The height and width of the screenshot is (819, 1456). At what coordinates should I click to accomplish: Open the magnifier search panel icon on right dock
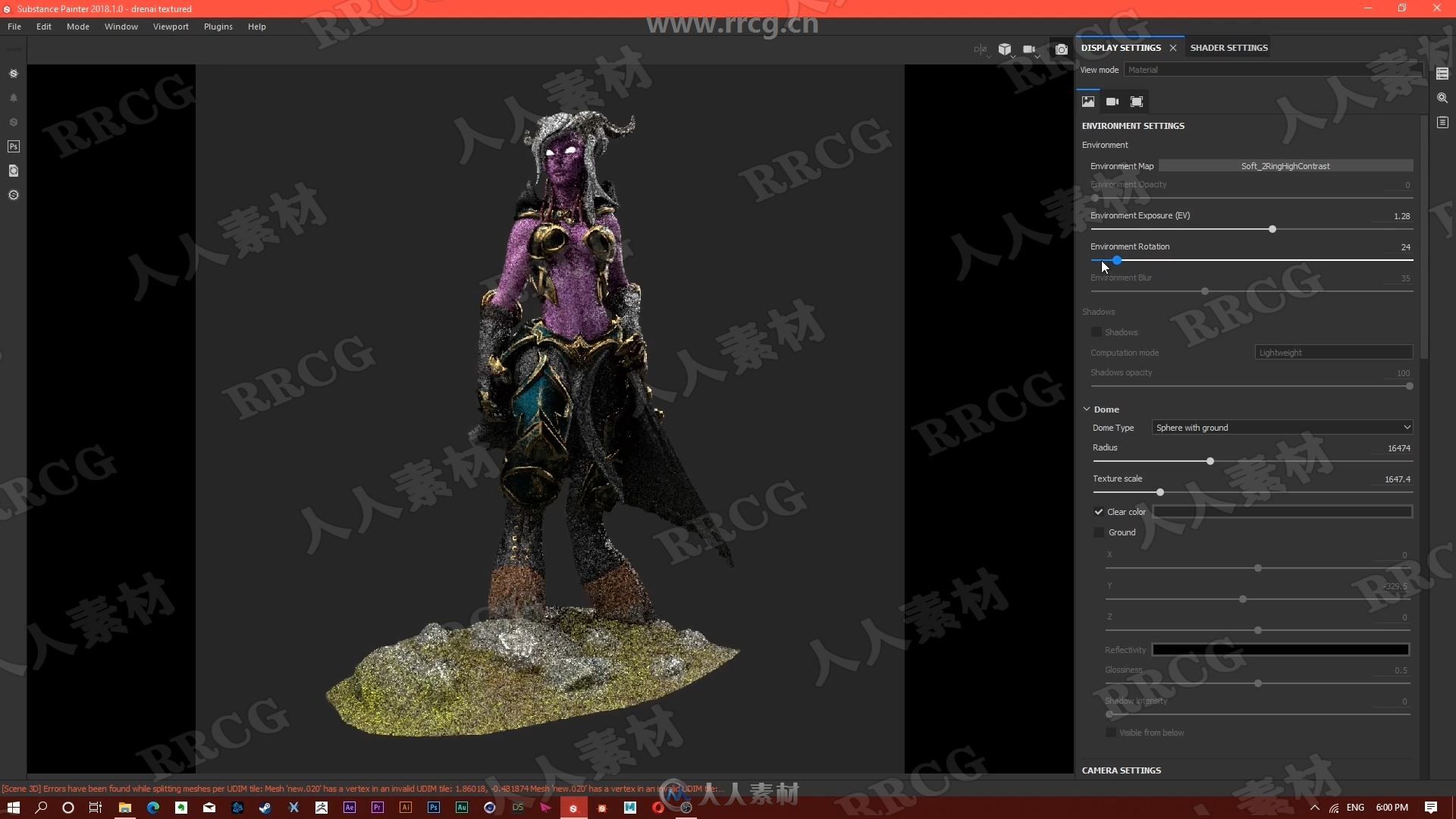click(x=1442, y=98)
